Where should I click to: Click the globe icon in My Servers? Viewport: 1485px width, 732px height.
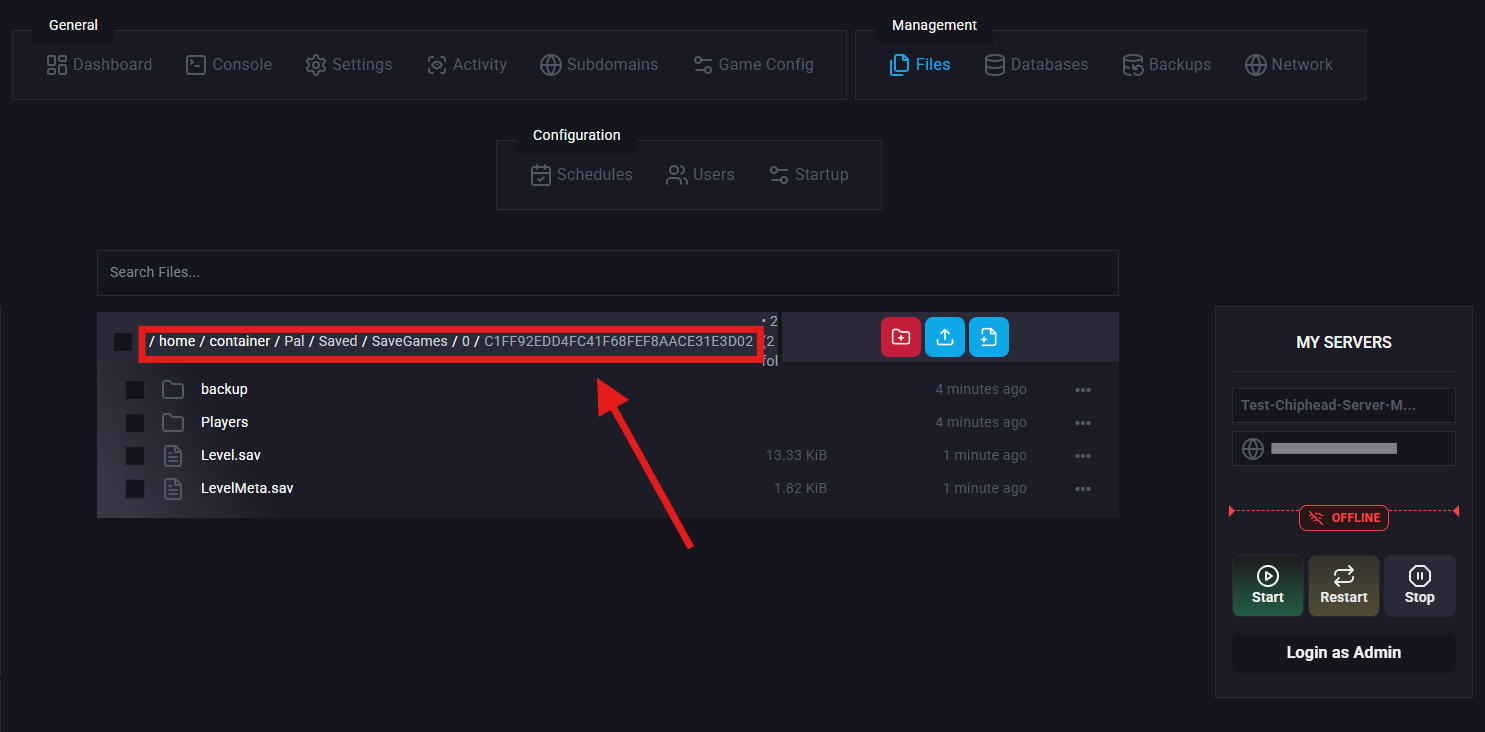pyautogui.click(x=1253, y=449)
